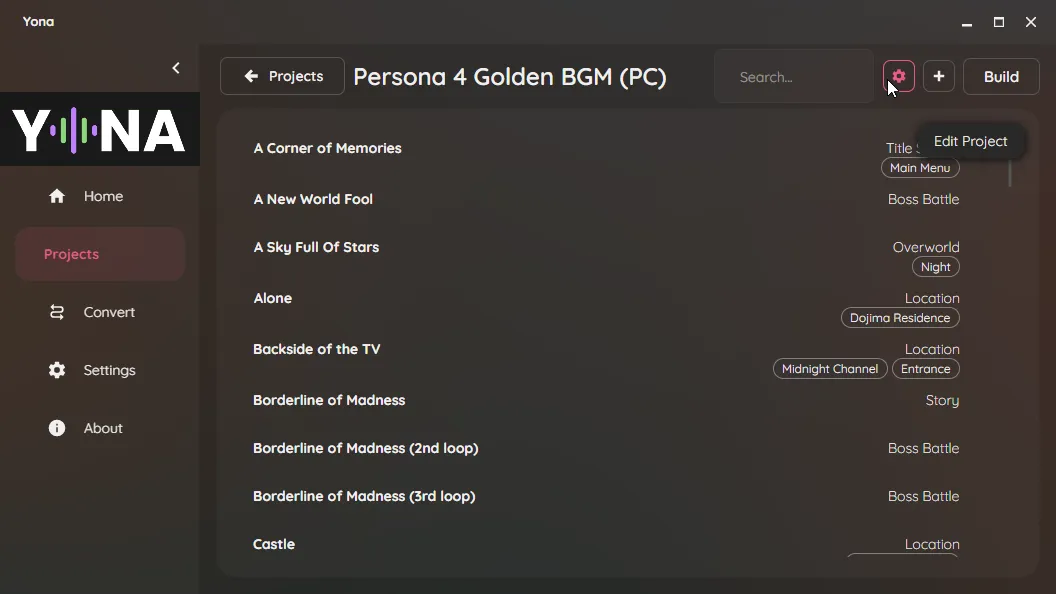The image size is (1056, 594).
Task: Open the Home page in sidebar
Action: (x=100, y=196)
